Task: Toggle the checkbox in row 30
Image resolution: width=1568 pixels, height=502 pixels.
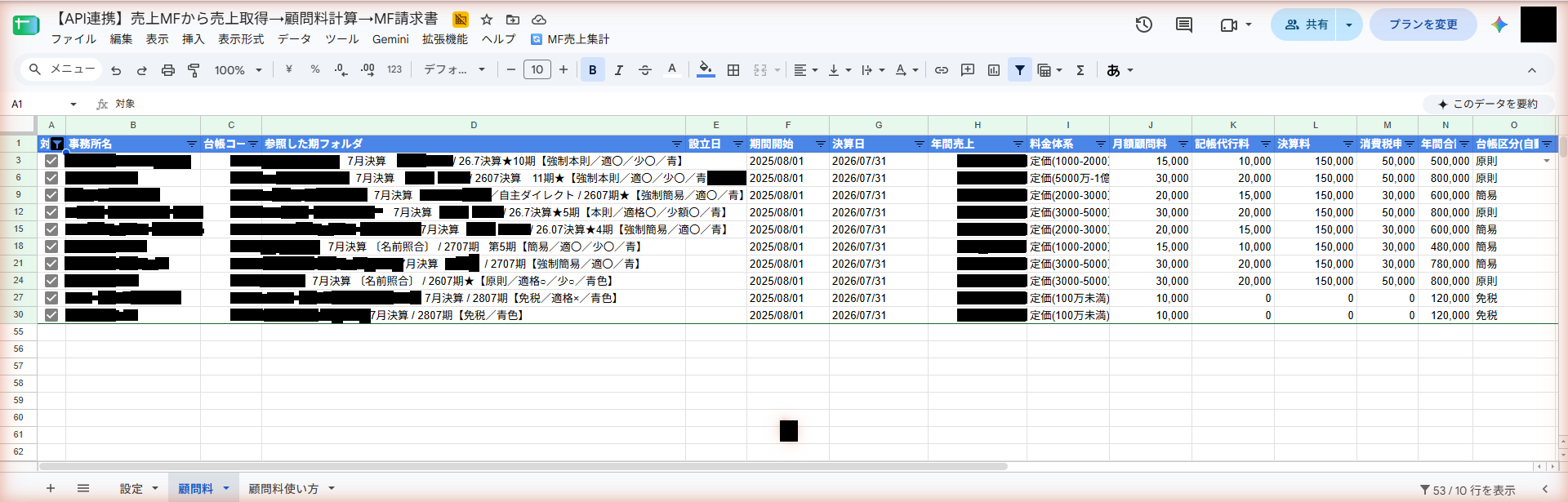Action: pos(51,315)
